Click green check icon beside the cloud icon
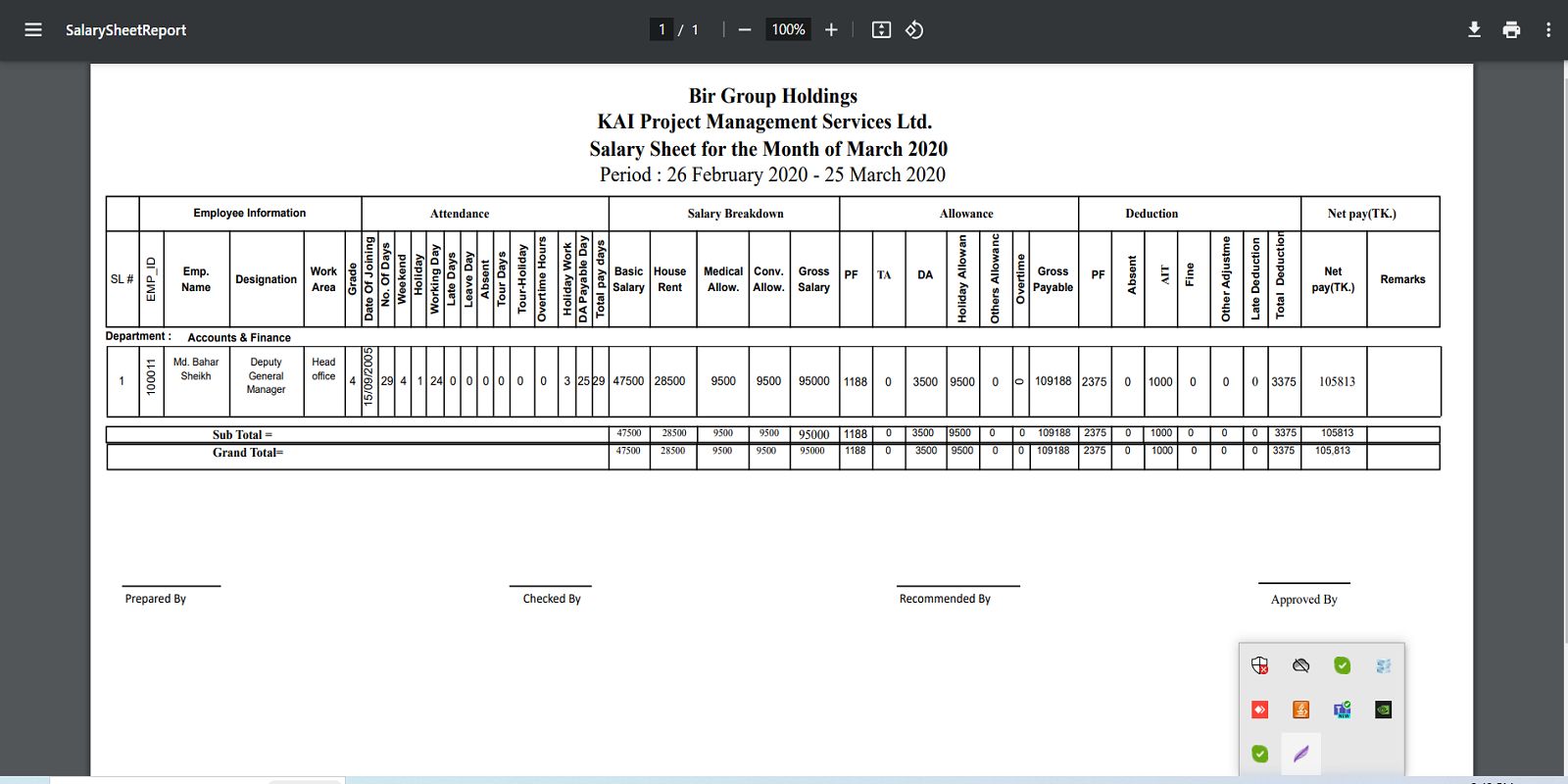The width and height of the screenshot is (1568, 784). [1343, 665]
